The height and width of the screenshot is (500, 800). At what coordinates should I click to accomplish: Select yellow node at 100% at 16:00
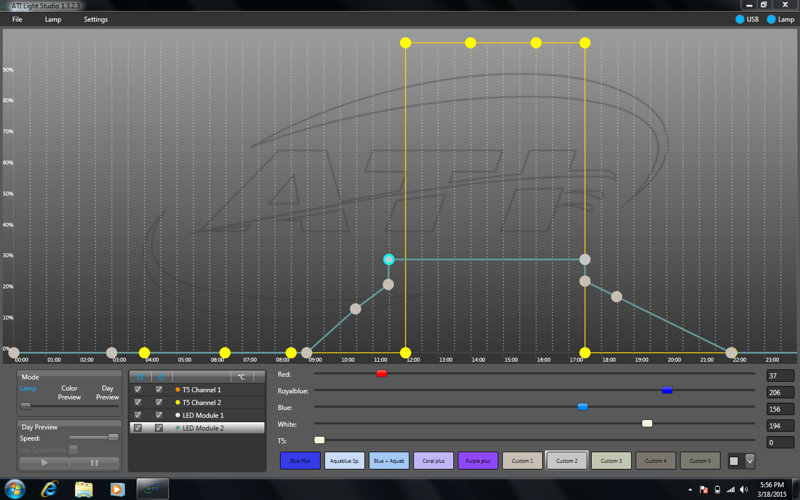pos(536,43)
